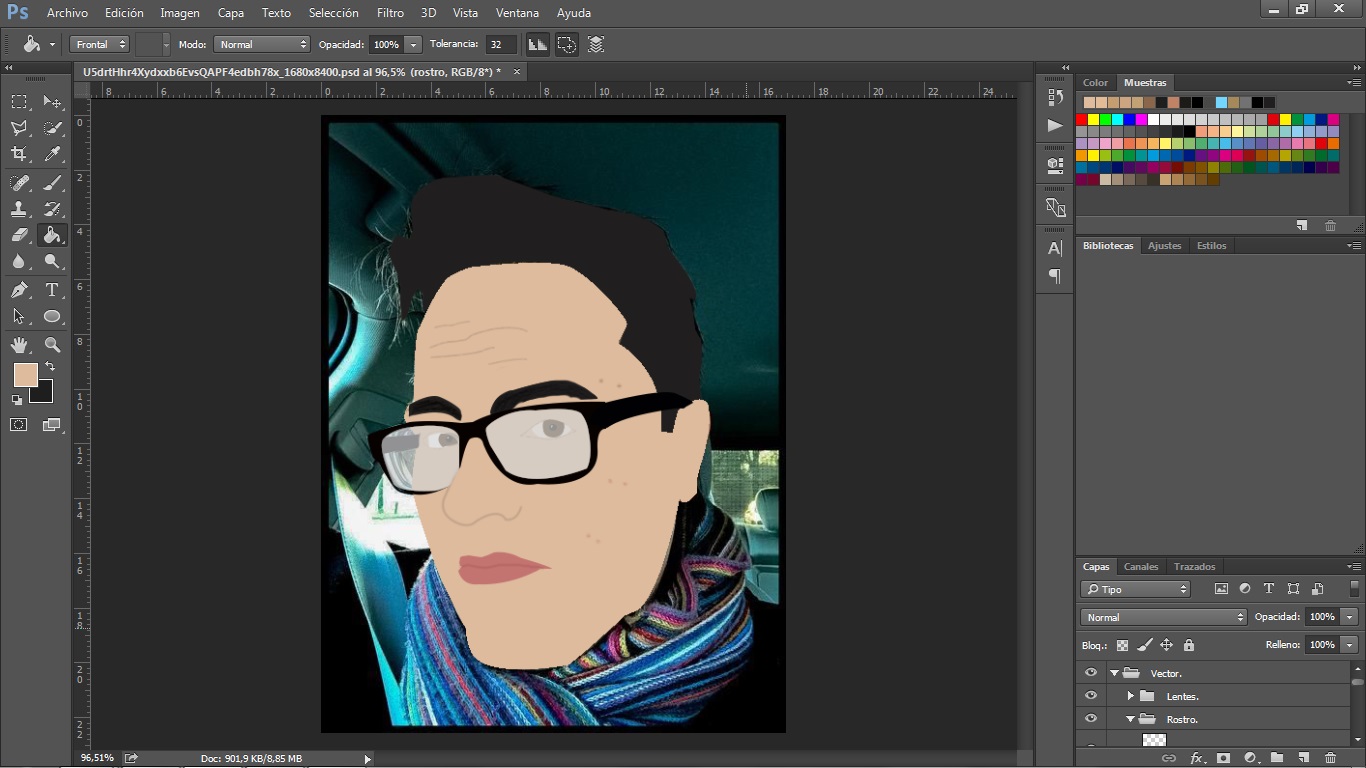The height and width of the screenshot is (768, 1366).
Task: Select the Path Selection arrow tool
Action: click(19, 316)
